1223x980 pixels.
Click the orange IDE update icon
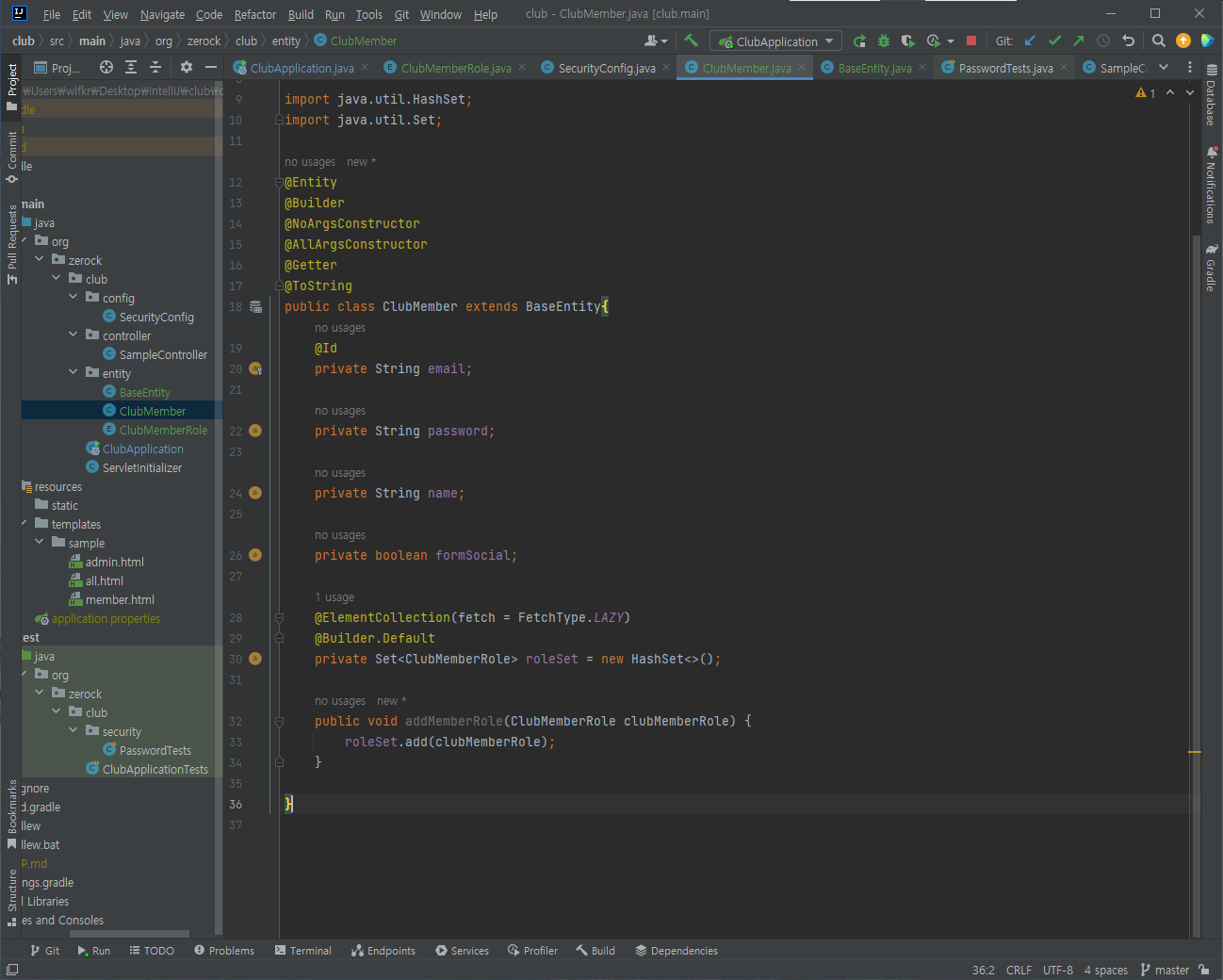[1183, 41]
